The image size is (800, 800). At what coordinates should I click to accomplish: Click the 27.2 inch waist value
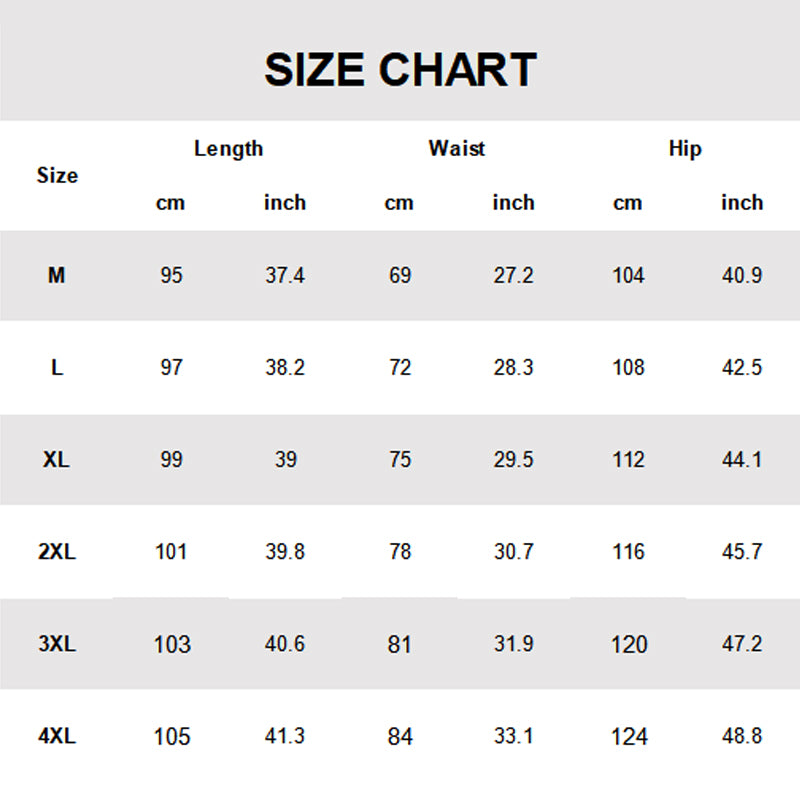coord(514,275)
